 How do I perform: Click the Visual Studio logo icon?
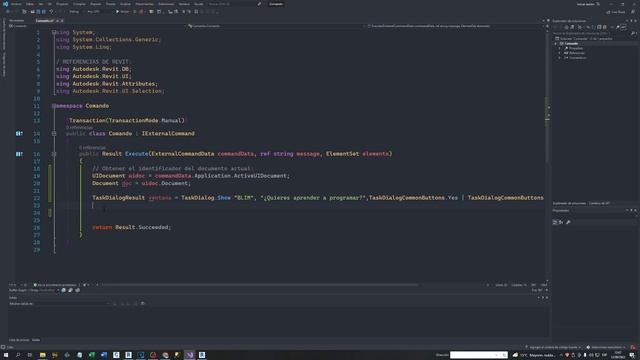(5, 4)
